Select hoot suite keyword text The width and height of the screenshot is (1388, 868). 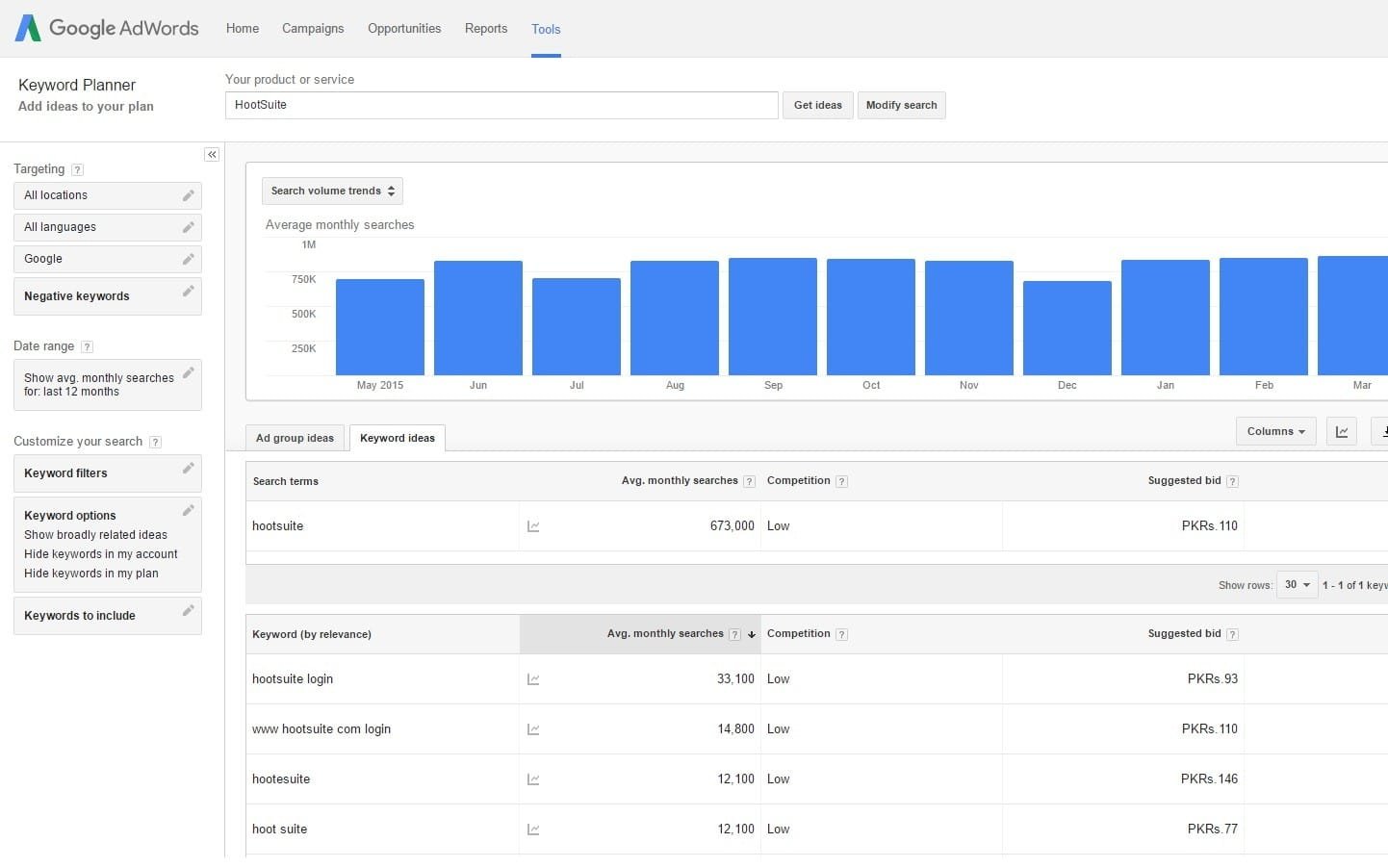[x=279, y=830]
